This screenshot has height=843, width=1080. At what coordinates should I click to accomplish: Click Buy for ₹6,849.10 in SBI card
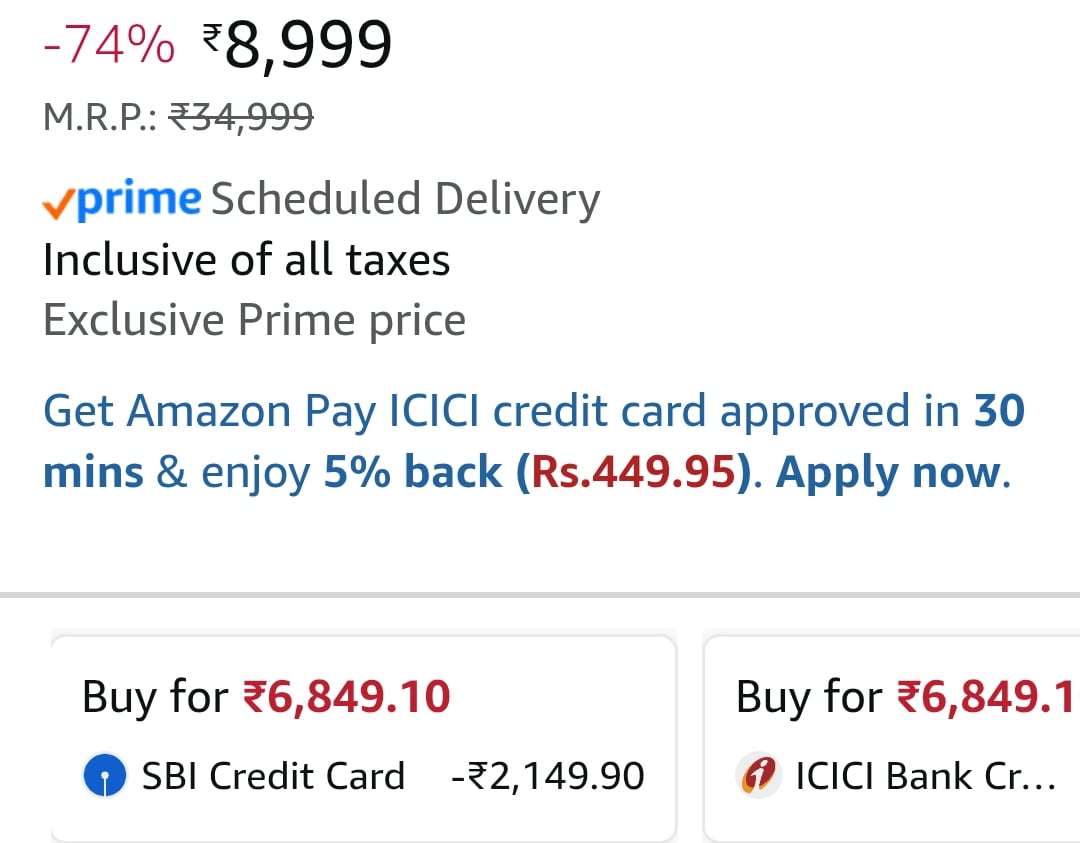click(x=266, y=696)
